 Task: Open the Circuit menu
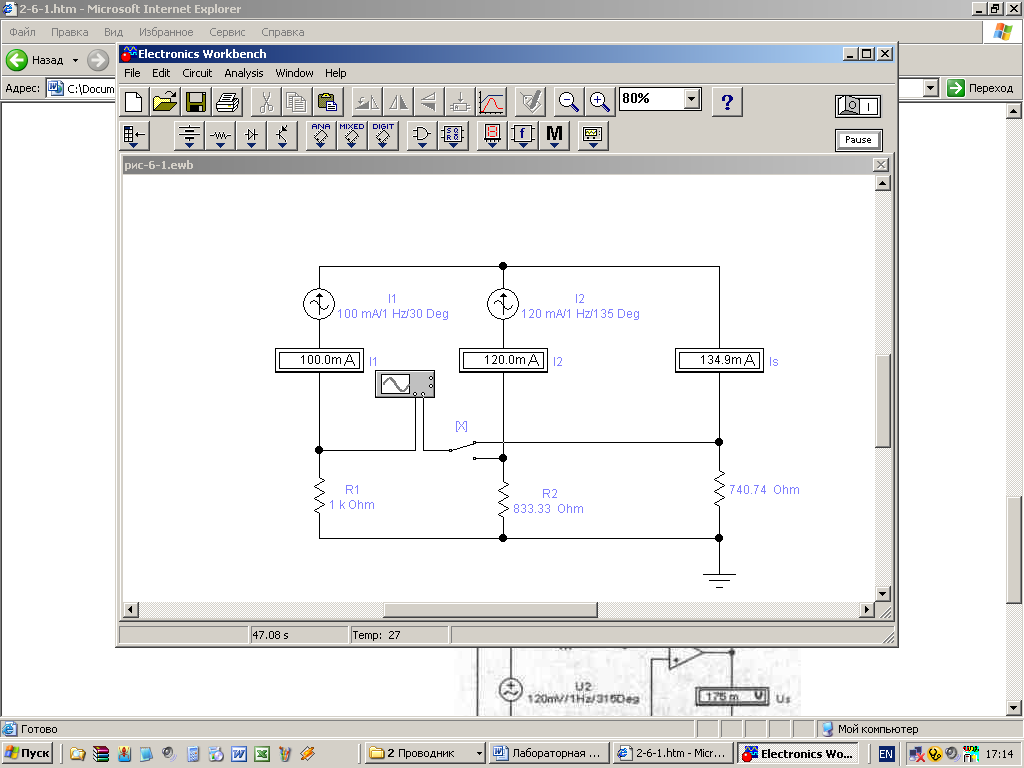click(197, 73)
